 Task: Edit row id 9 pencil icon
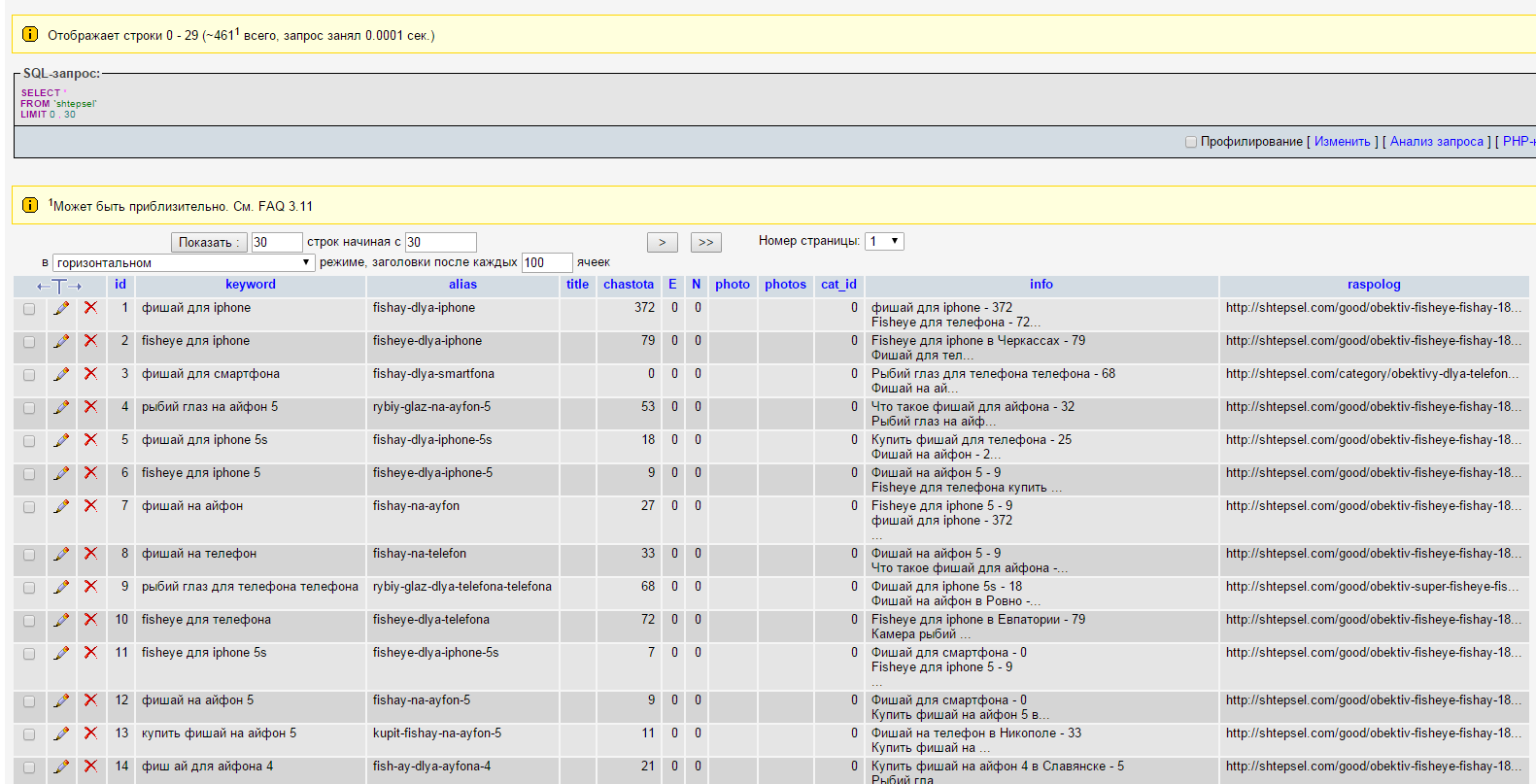pyautogui.click(x=61, y=587)
